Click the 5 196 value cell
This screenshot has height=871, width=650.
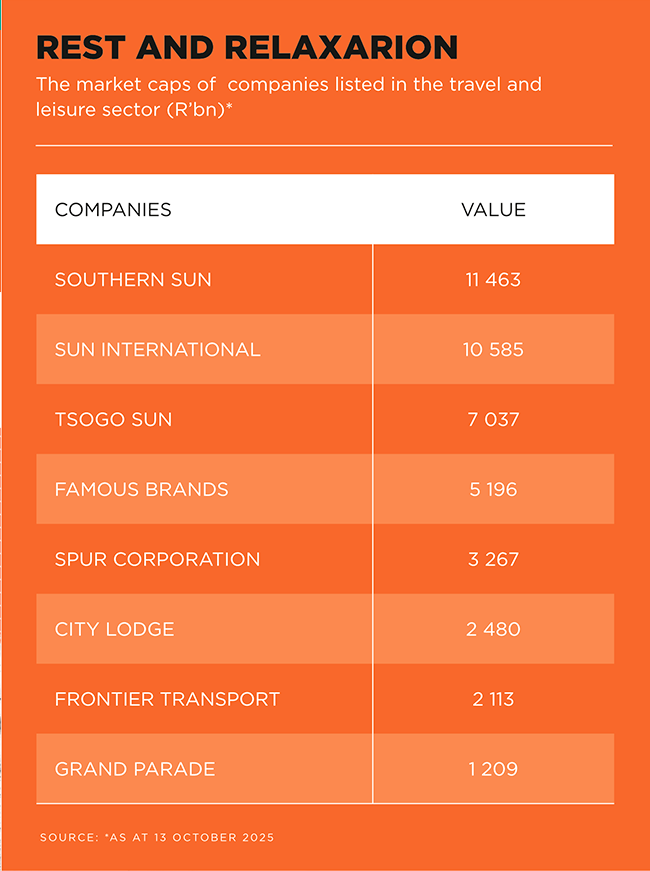tap(493, 490)
